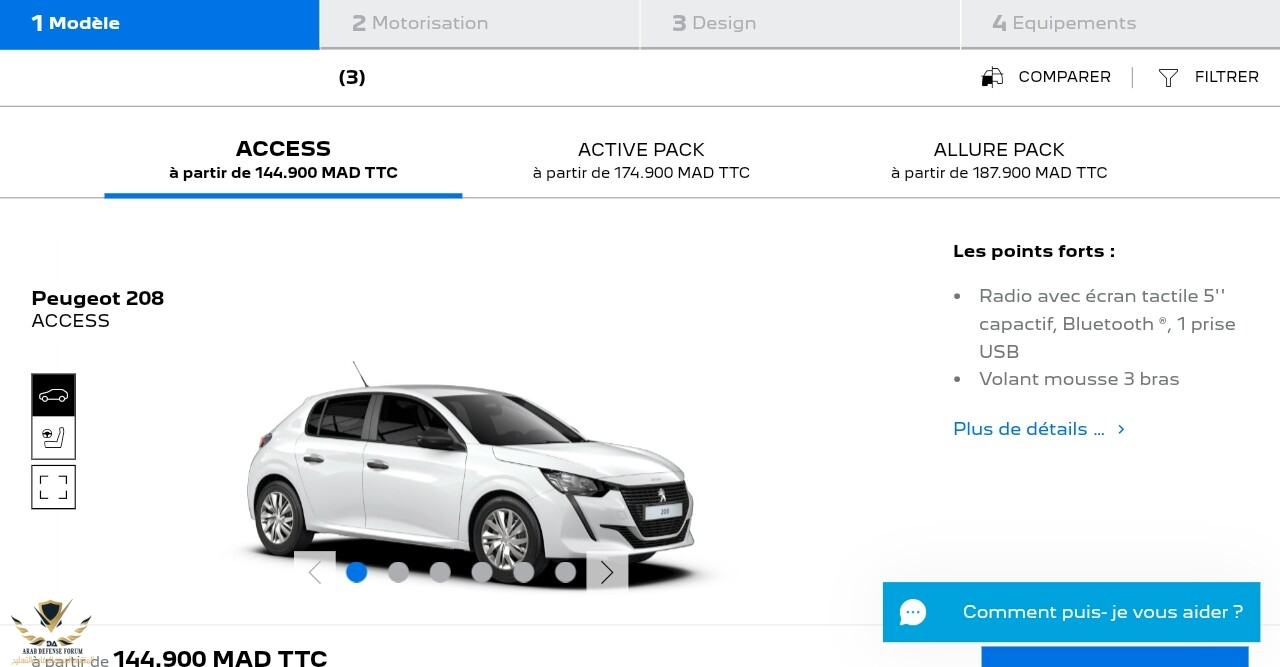Click the chat bubble icon
This screenshot has height=667, width=1280.
tap(913, 612)
